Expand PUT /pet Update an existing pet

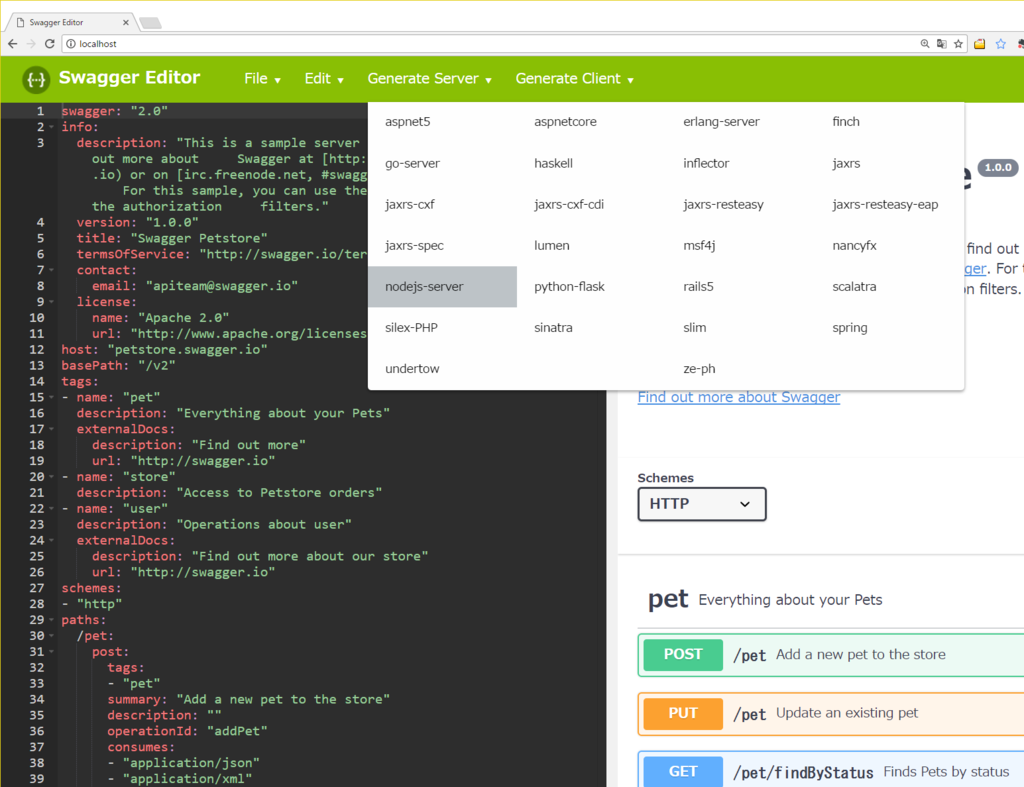pyautogui.click(x=831, y=714)
